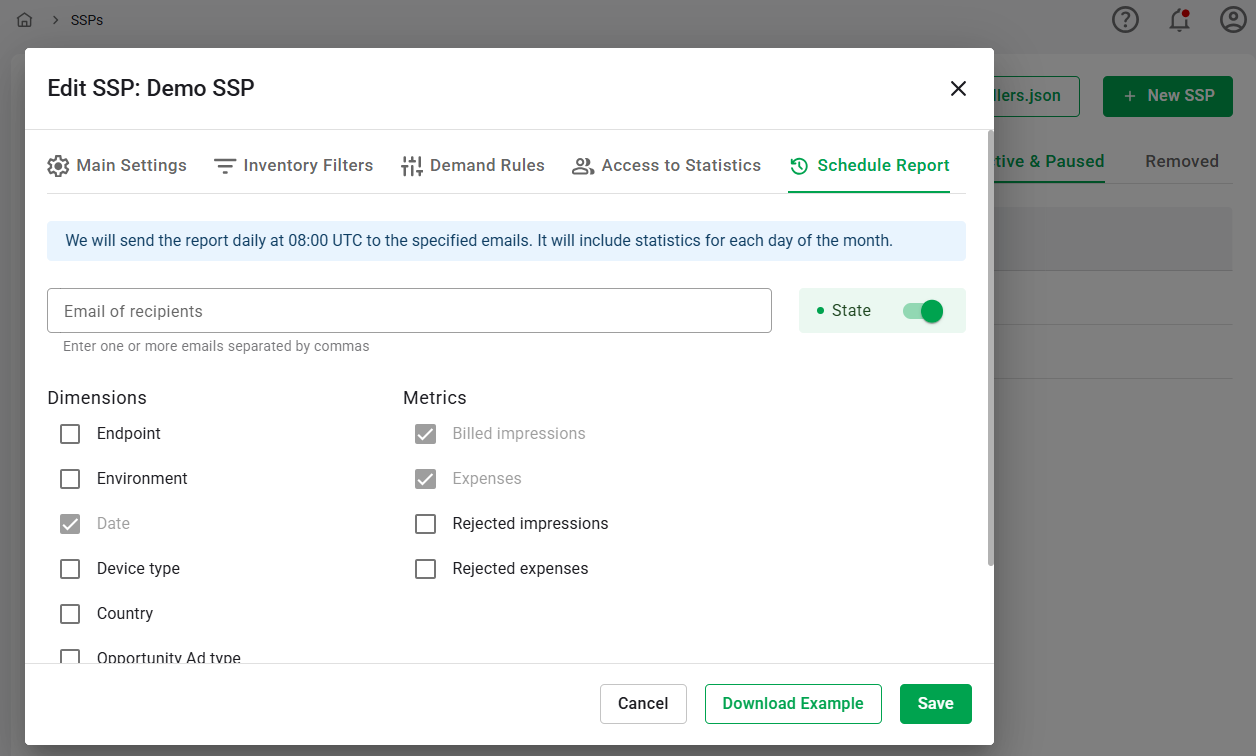Click the Demand Rules sliders icon
Screen dimensions: 1256x756
(x=412, y=166)
